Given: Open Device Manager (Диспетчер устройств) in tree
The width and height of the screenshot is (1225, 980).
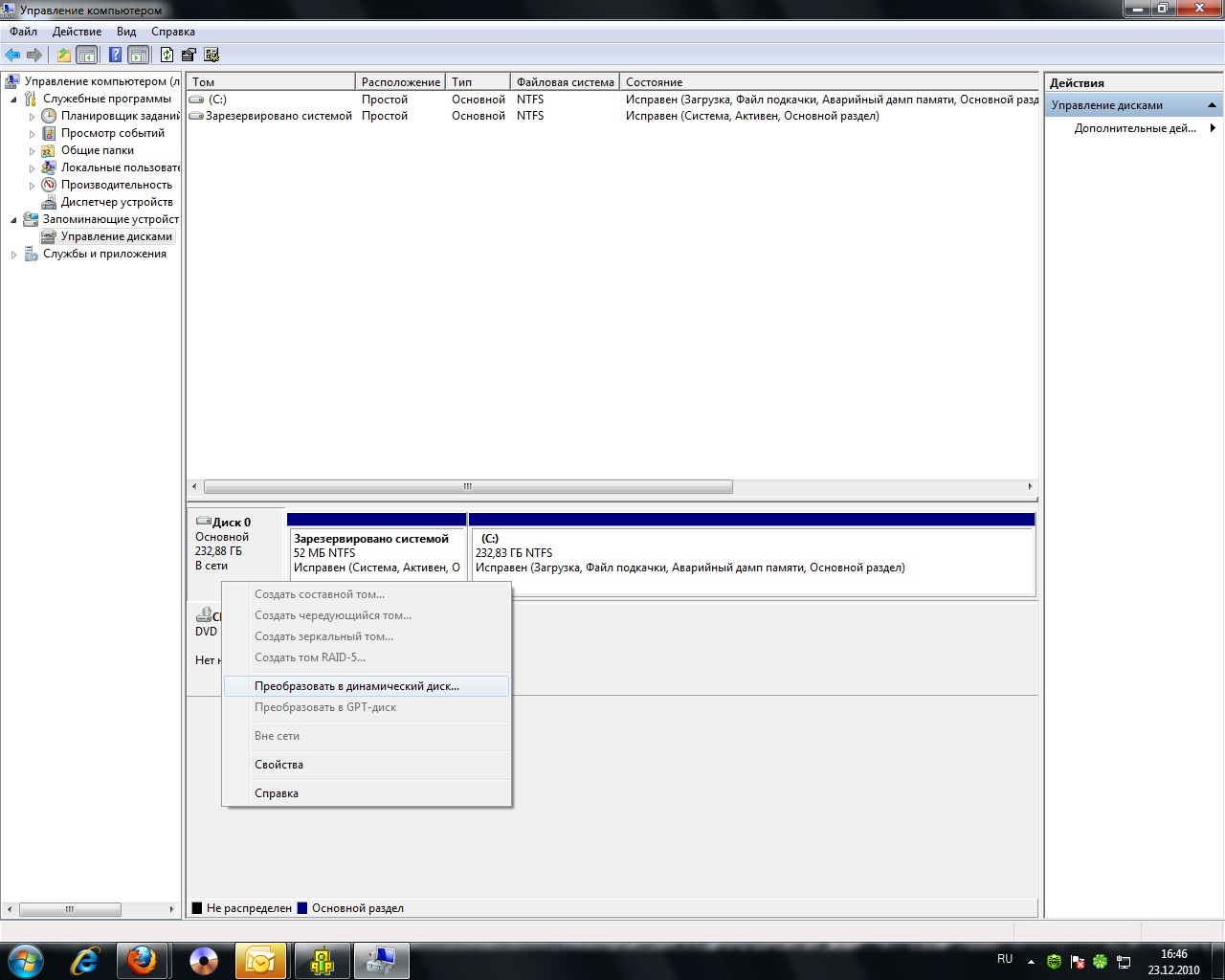Looking at the screenshot, I should 116,202.
